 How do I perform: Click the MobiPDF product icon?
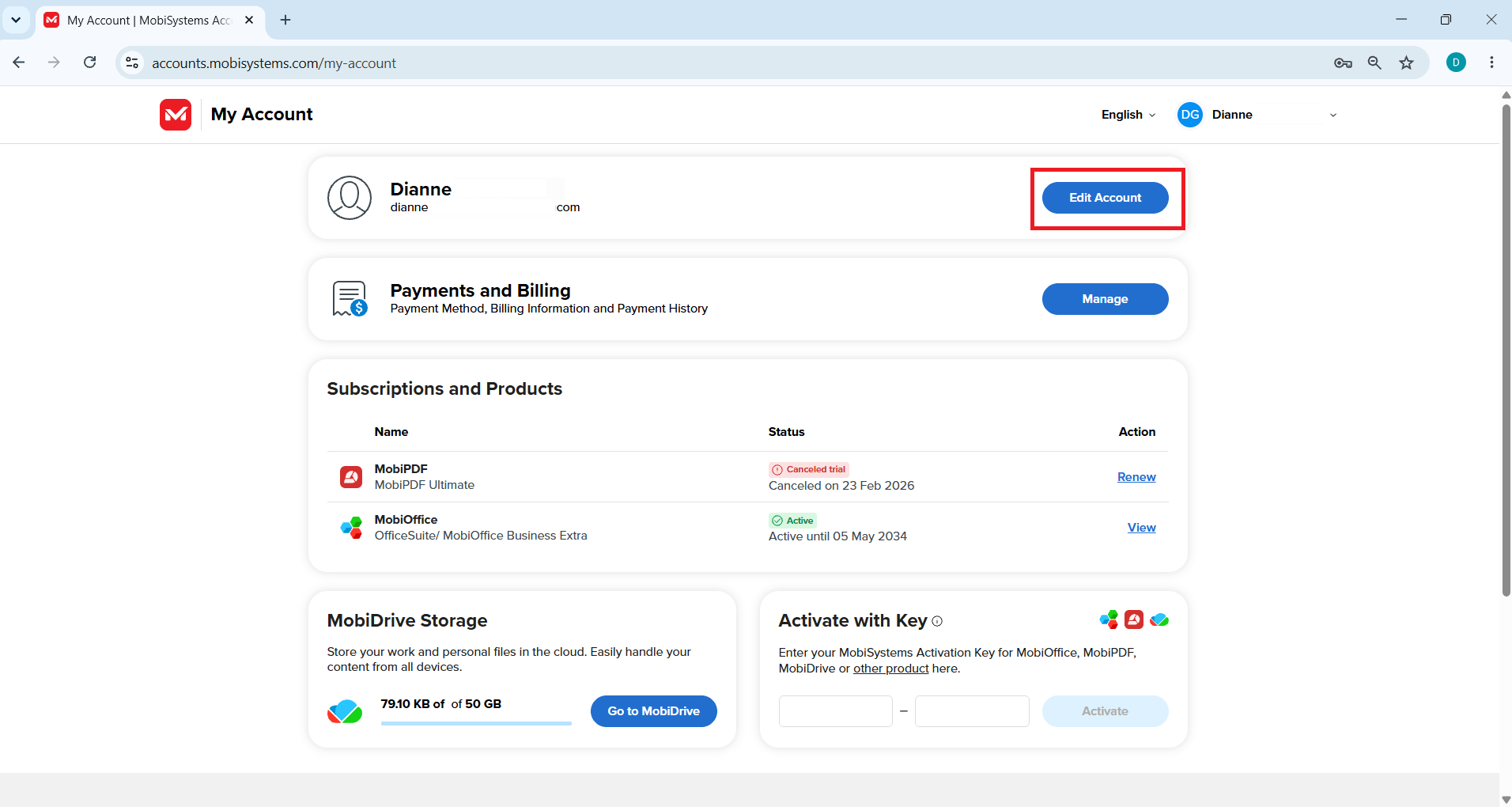point(351,477)
